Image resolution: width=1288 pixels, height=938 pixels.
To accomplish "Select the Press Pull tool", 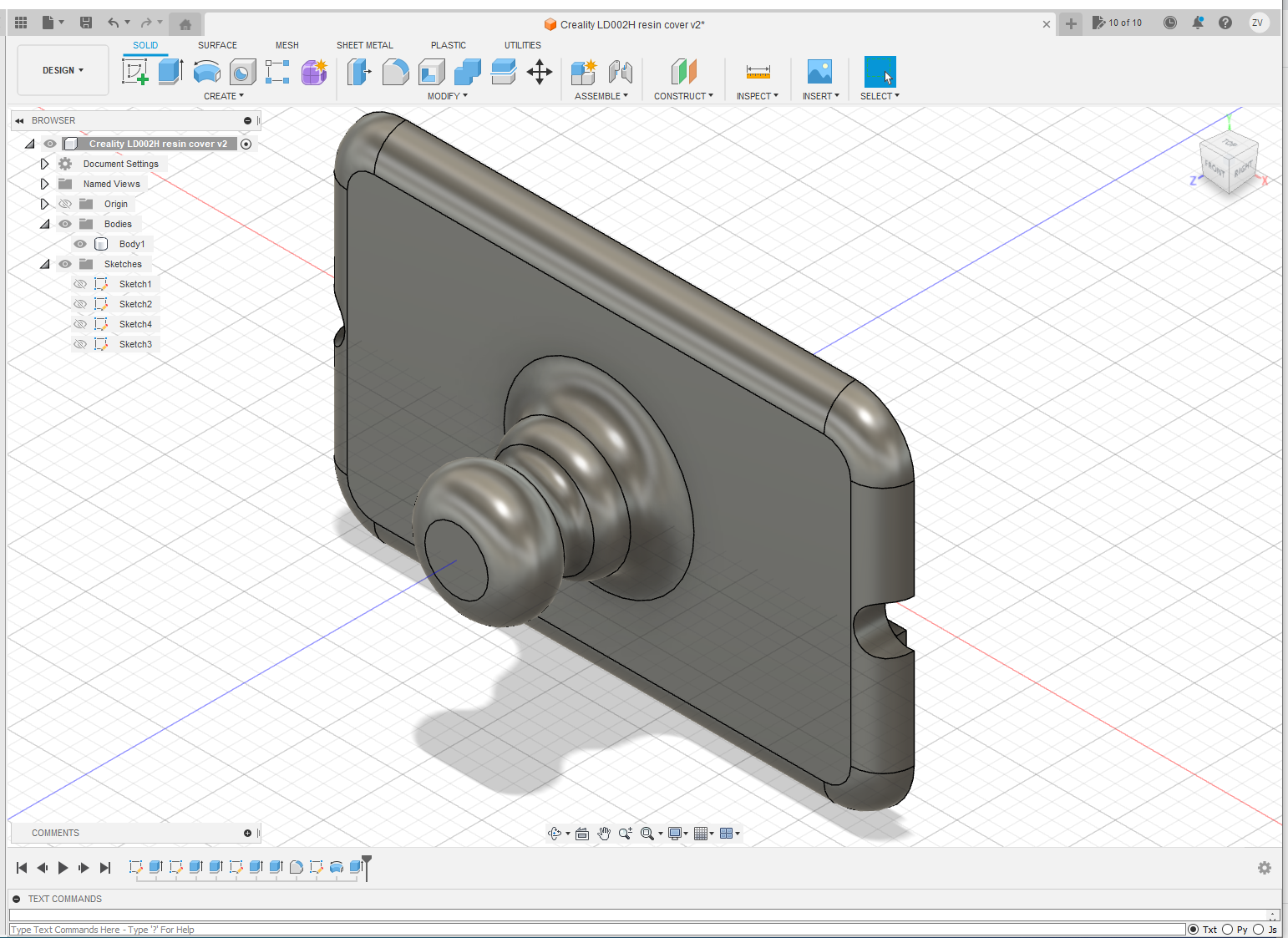I will [359, 72].
